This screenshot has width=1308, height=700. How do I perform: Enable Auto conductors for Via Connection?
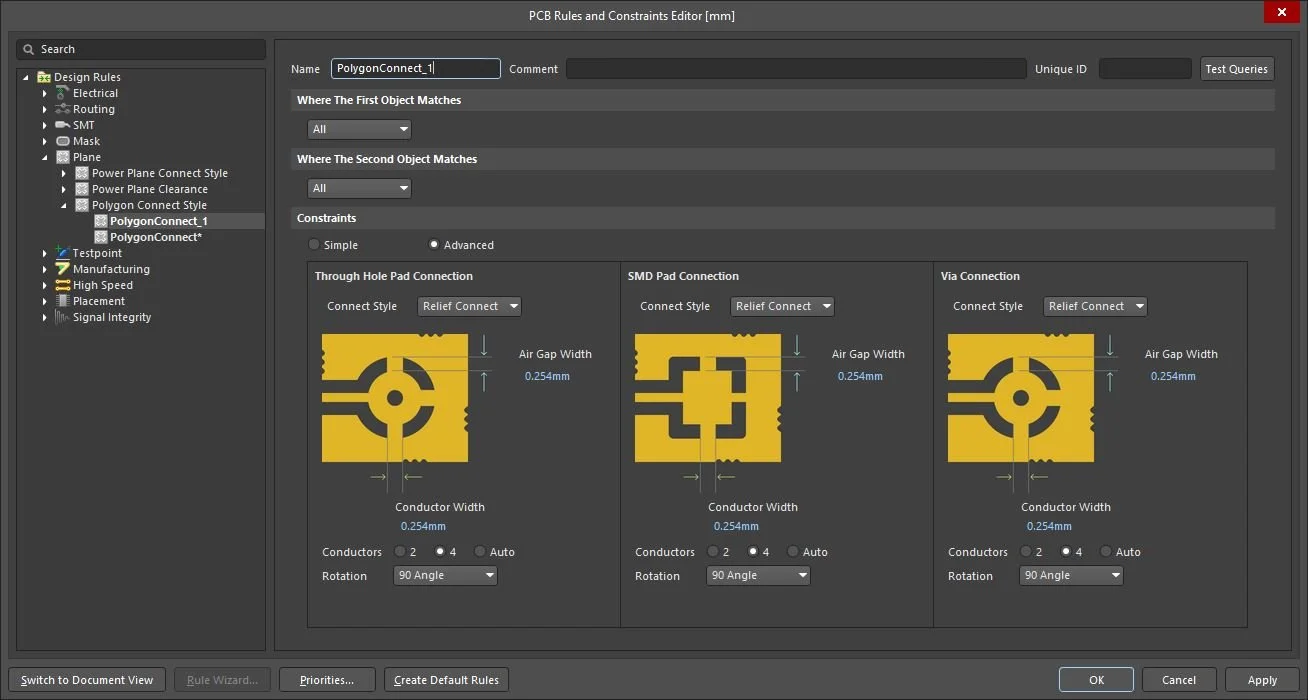click(x=1106, y=551)
